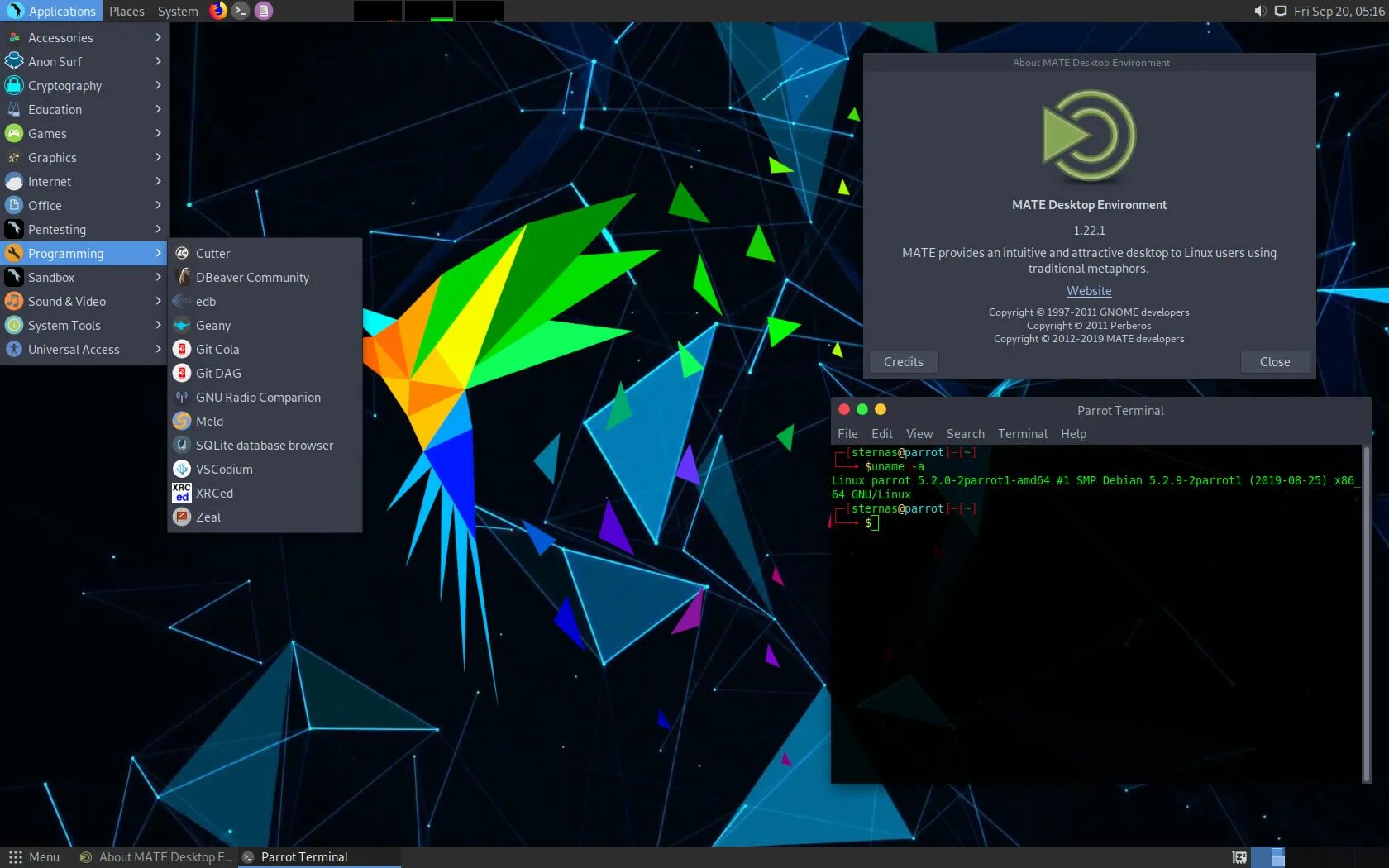
Task: Open the Search menu in Parrot Terminal
Action: point(965,433)
